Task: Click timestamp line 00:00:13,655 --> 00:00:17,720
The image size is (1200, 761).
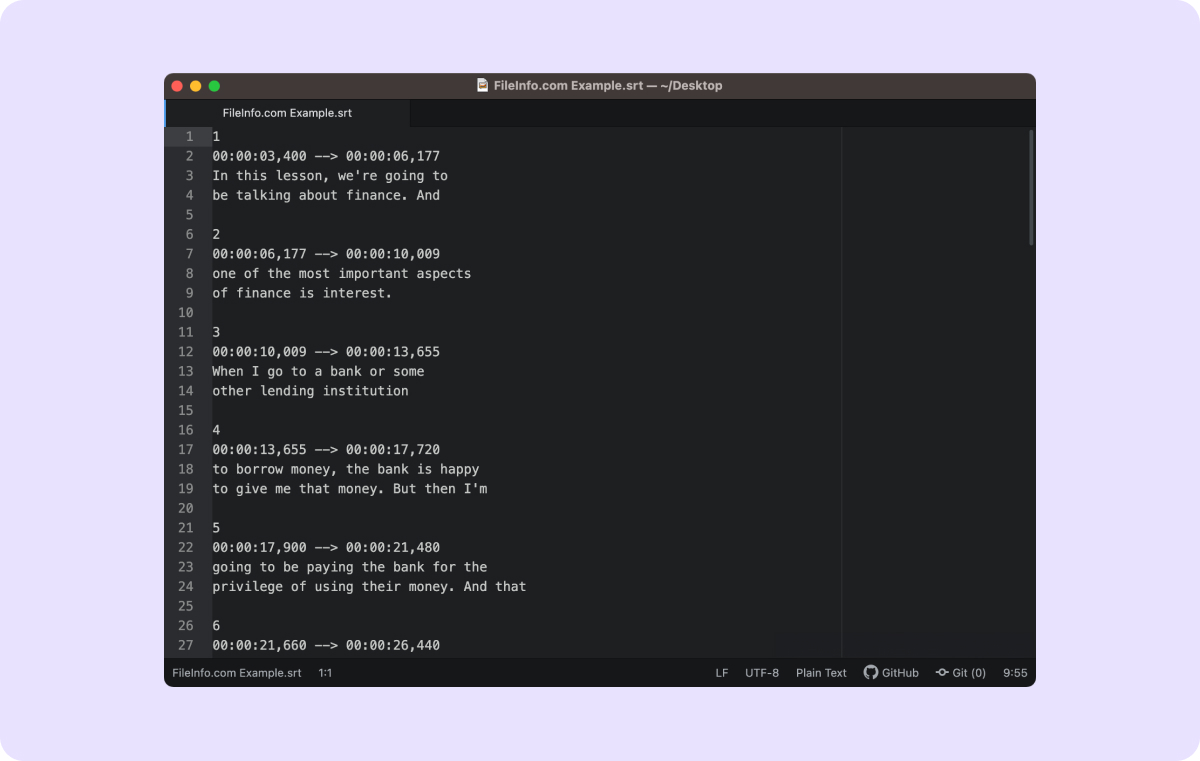Action: pos(326,450)
